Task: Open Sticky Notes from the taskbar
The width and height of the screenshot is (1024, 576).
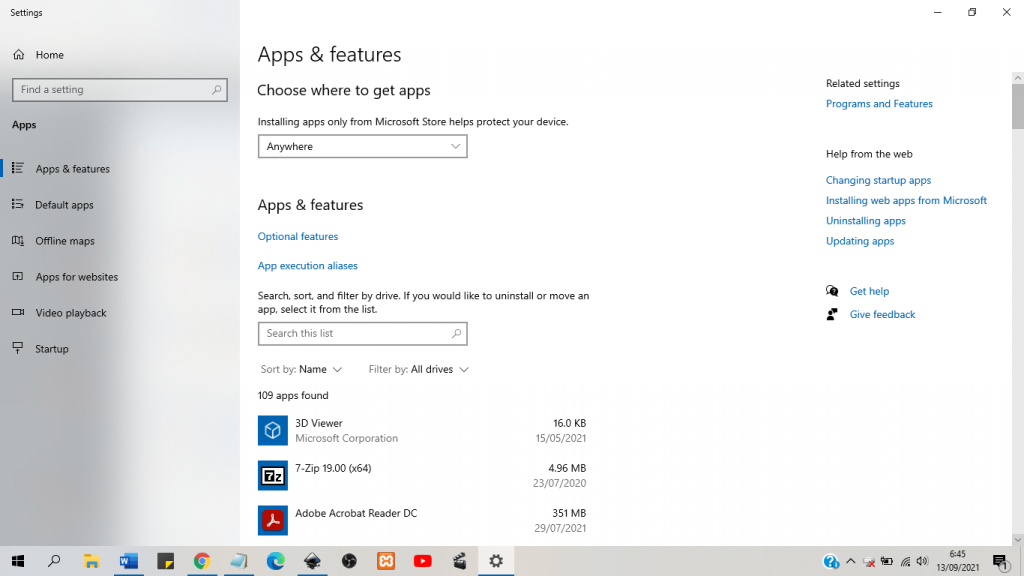Action: (x=165, y=561)
